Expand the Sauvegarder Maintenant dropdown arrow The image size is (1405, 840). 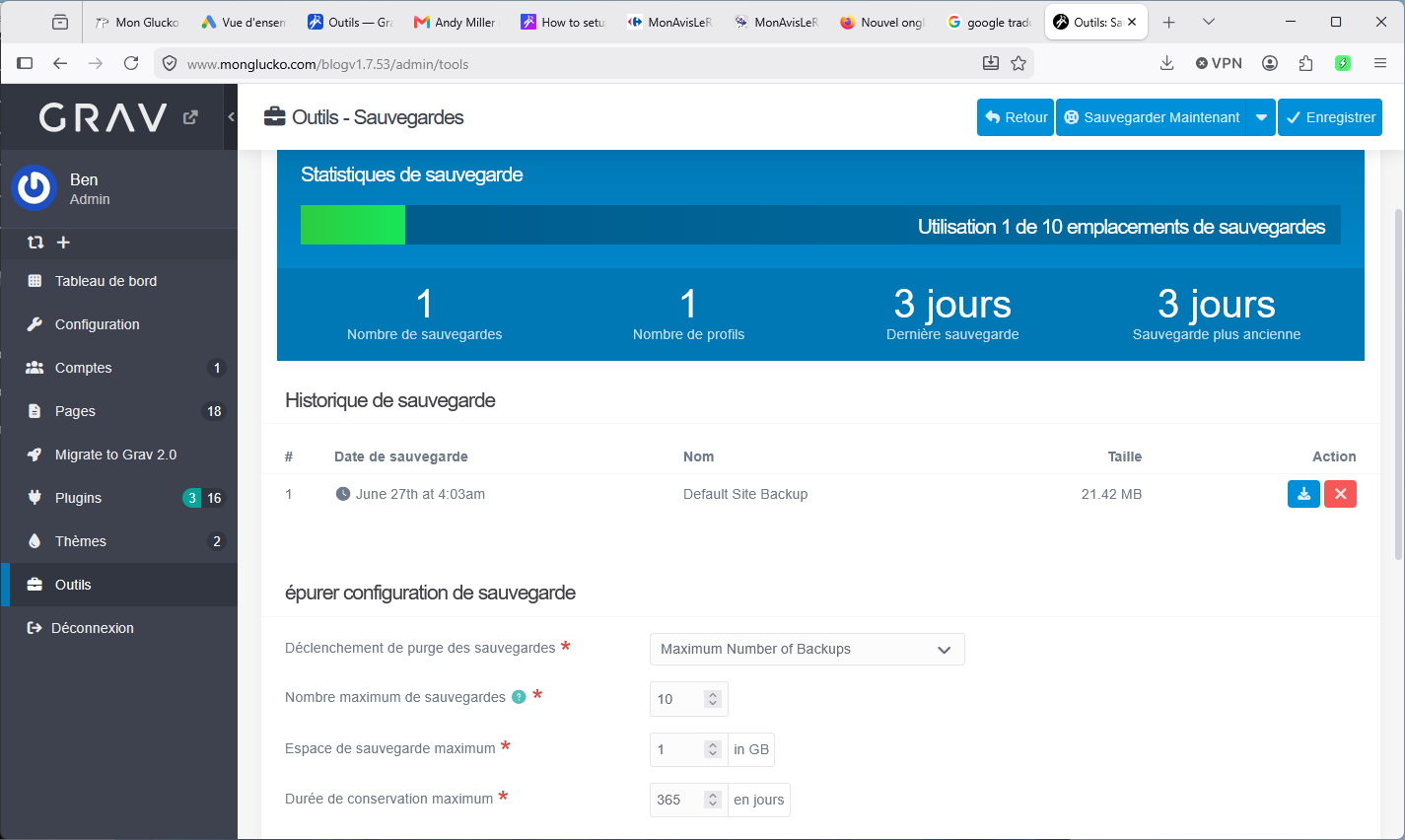click(x=1261, y=117)
